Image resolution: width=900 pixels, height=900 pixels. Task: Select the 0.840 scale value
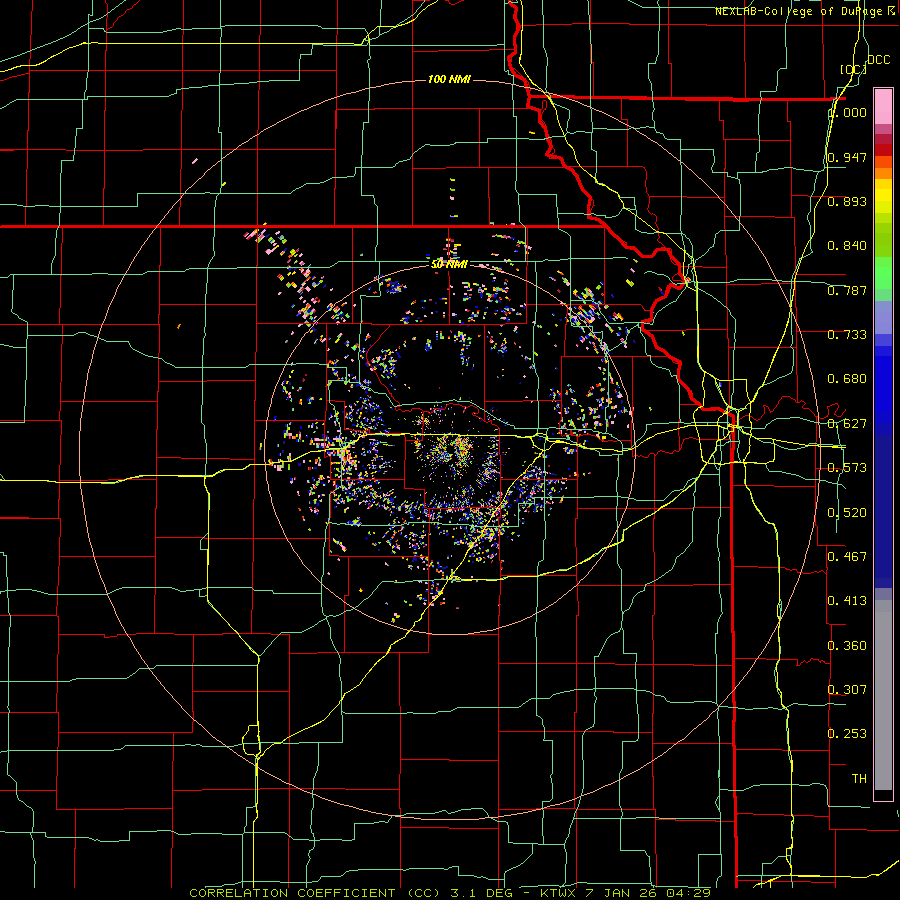click(847, 246)
